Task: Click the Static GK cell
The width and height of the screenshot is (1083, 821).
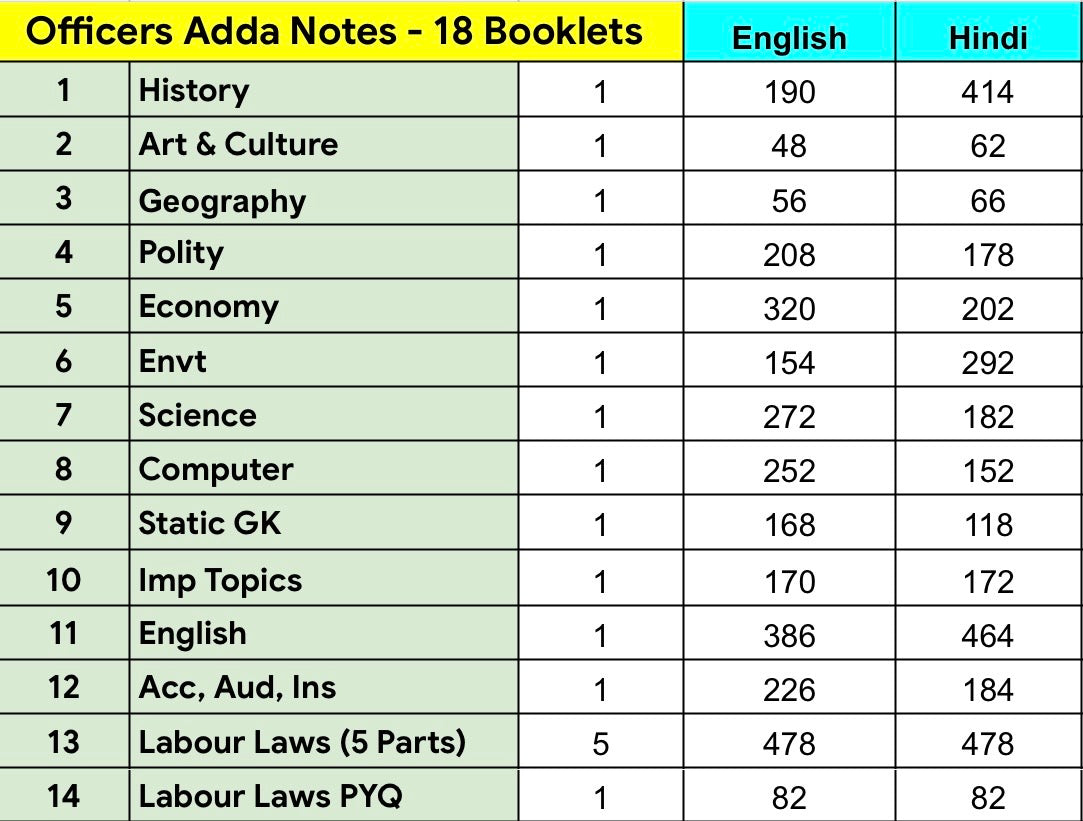Action: click(210, 524)
